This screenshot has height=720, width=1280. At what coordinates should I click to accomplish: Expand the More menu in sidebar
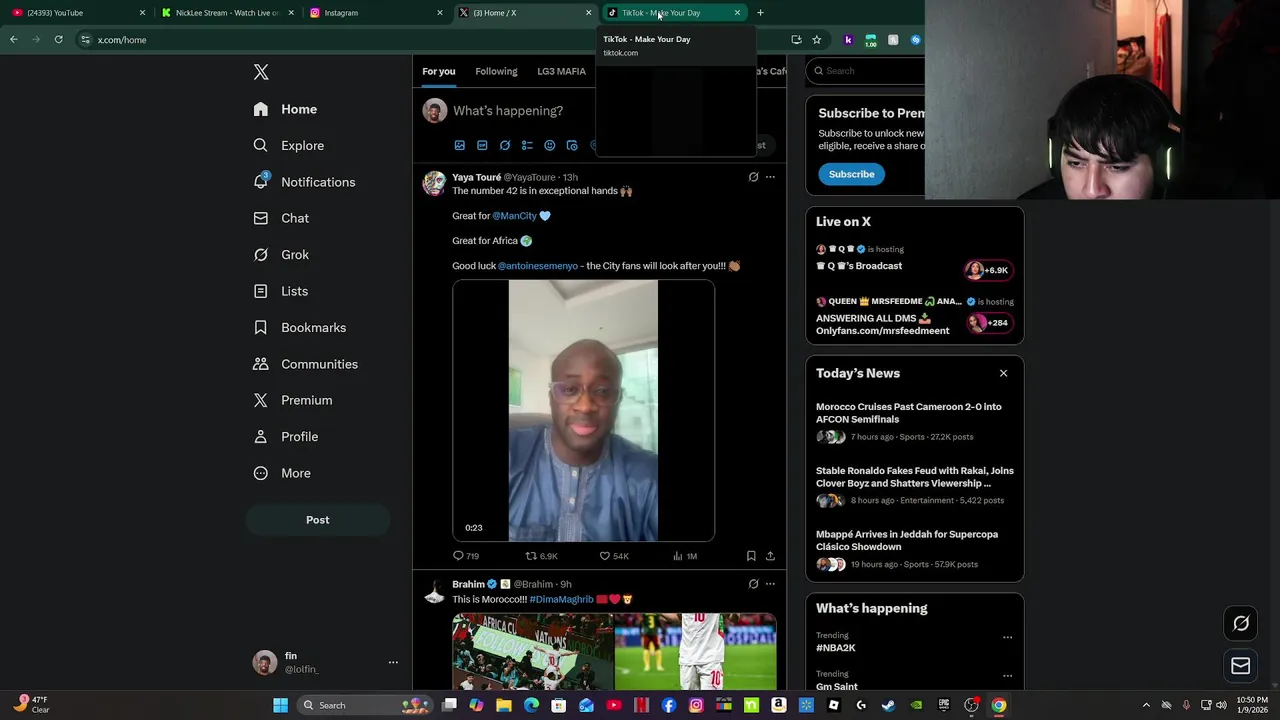click(x=282, y=473)
